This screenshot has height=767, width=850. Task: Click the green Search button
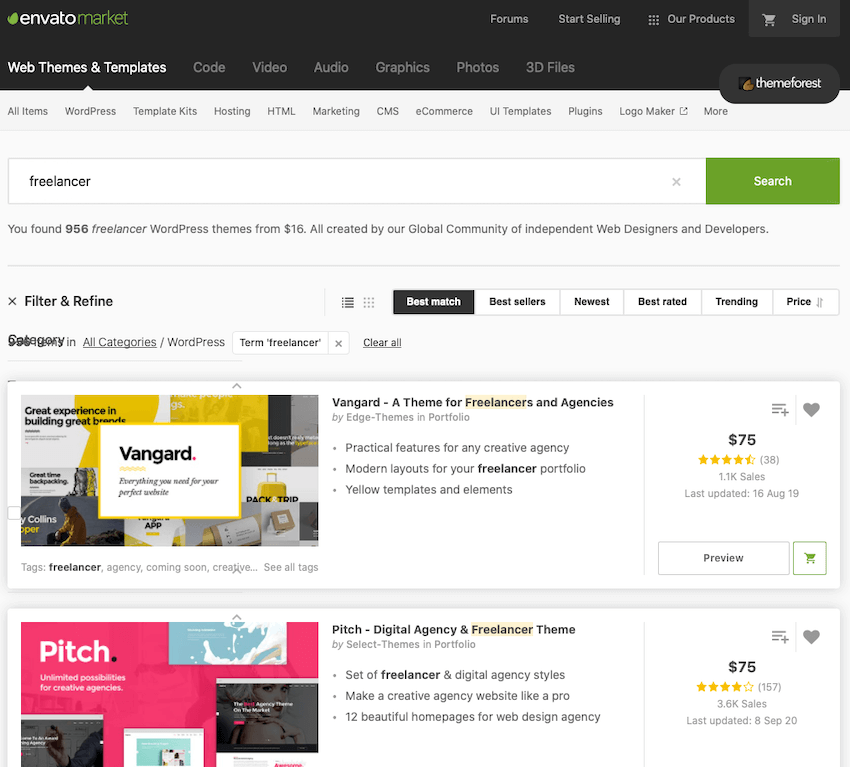pyautogui.click(x=772, y=181)
